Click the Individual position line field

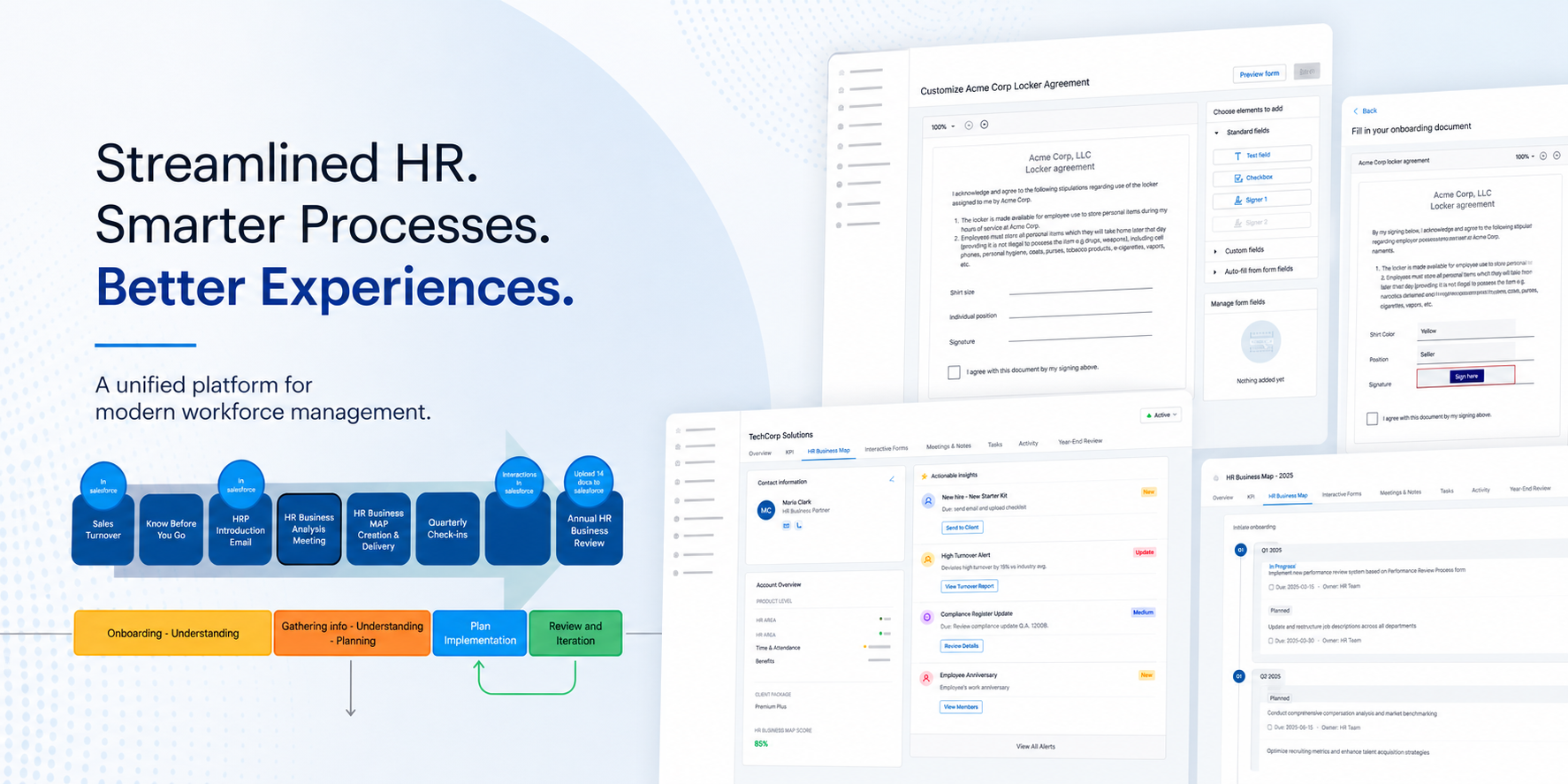click(1080, 314)
